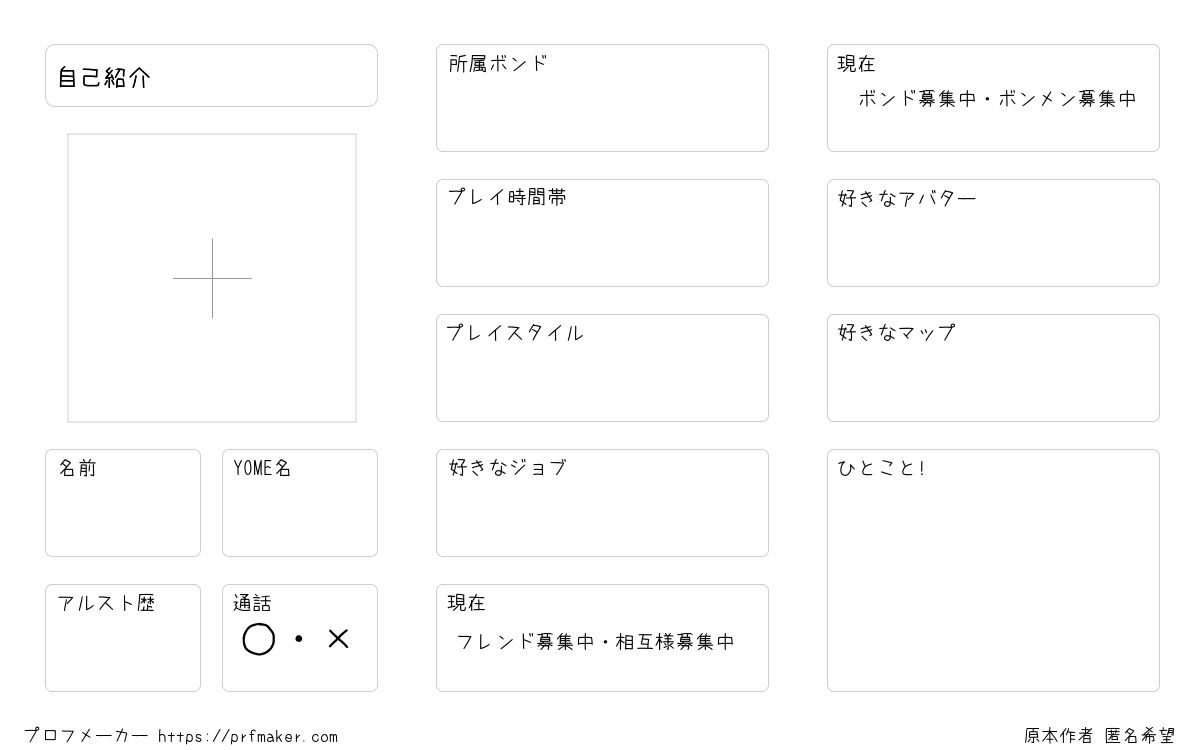
Task: Click the 好きなマップ field
Action: pyautogui.click(x=993, y=368)
